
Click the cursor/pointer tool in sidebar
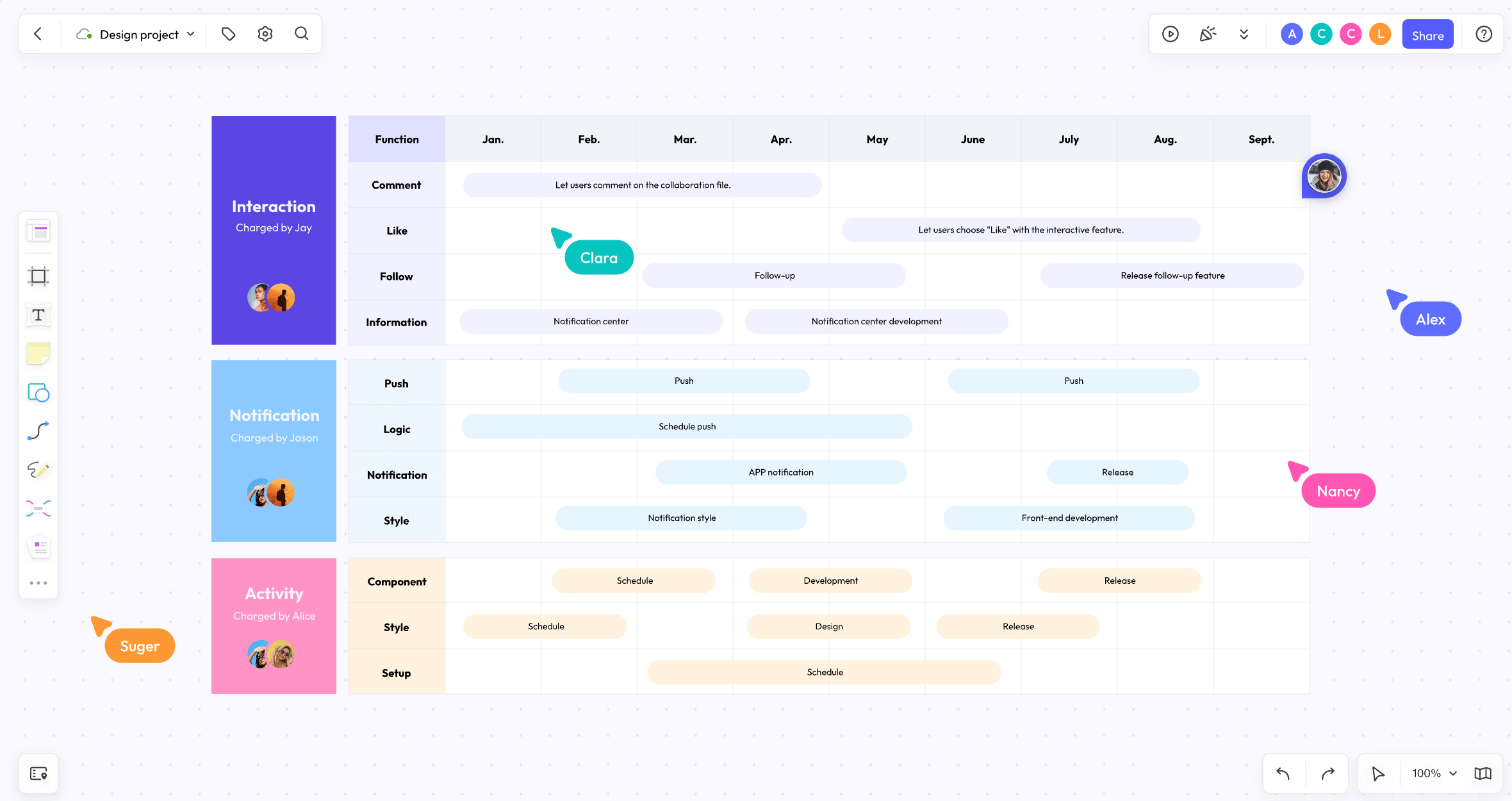1378,774
